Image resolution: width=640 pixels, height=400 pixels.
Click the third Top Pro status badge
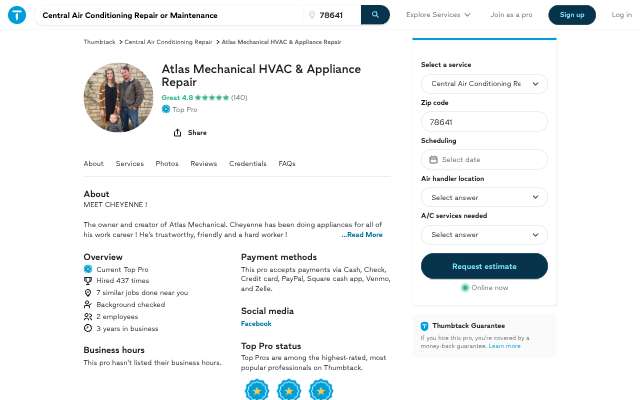[321, 390]
